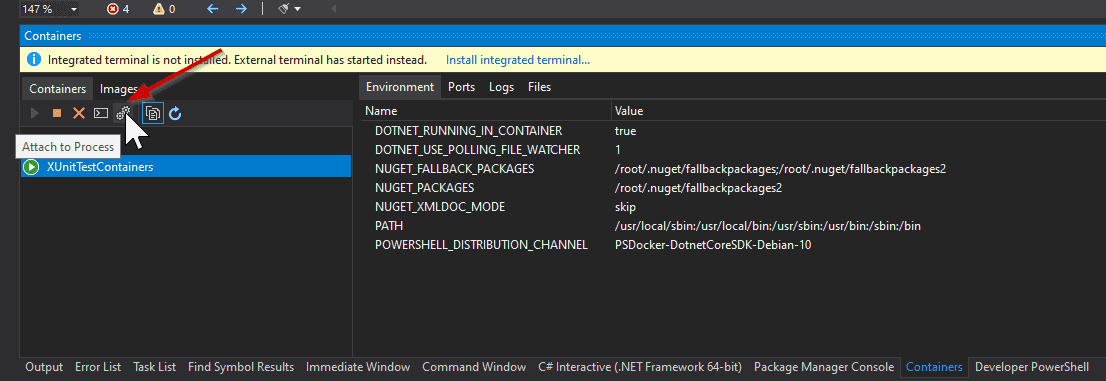Open a terminal window for the container

point(101,113)
